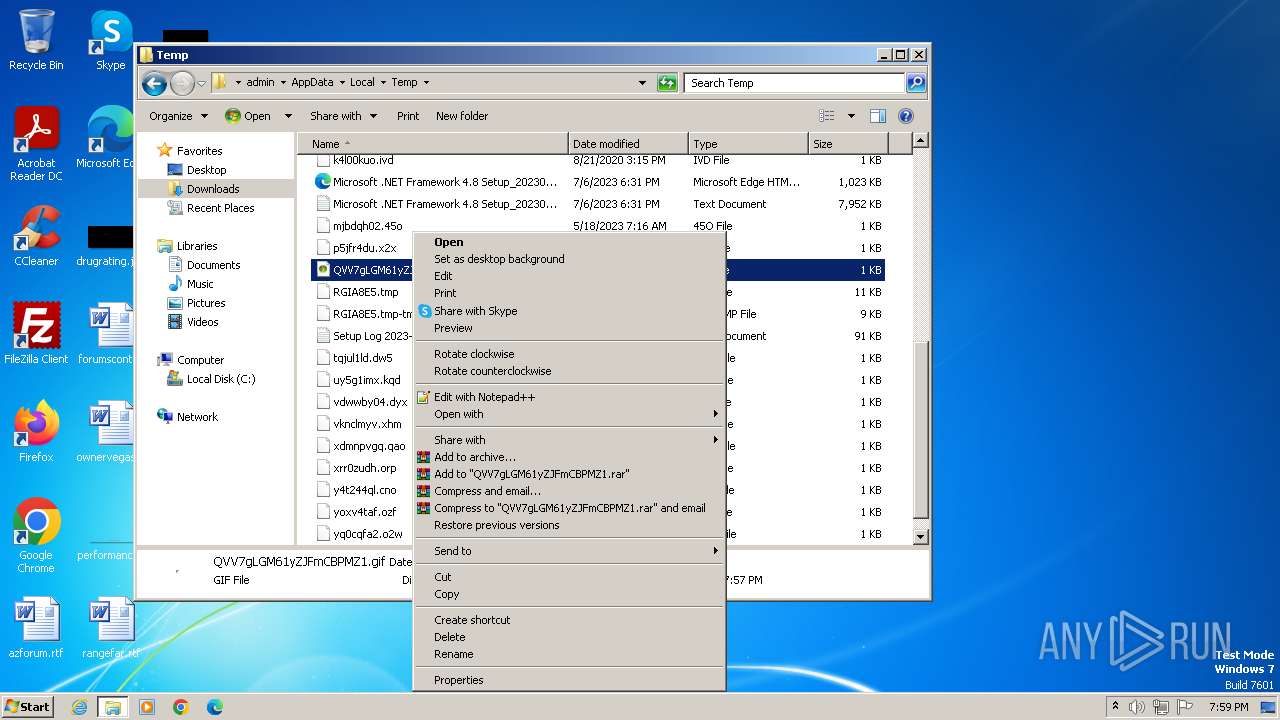Click Windows Media Player taskbar icon
The image size is (1280, 720).
(147, 707)
